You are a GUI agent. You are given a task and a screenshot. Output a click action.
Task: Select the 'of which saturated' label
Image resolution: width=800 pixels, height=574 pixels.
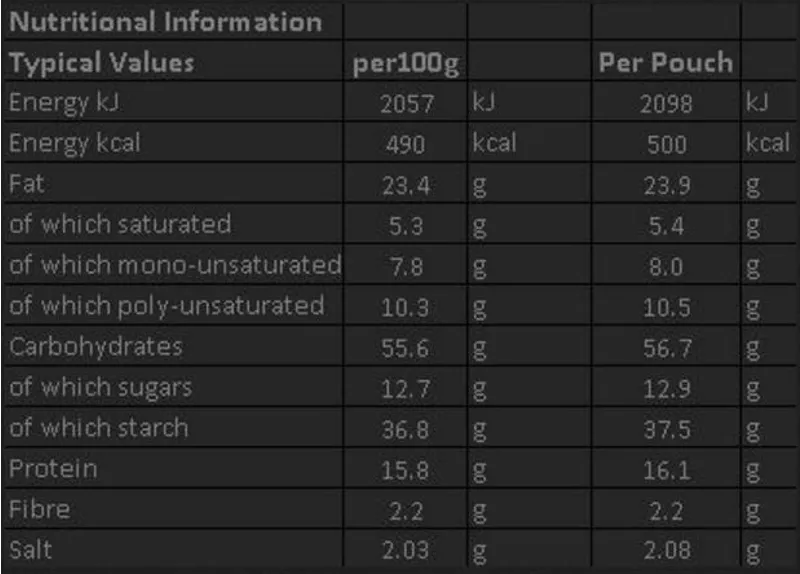pos(120,224)
